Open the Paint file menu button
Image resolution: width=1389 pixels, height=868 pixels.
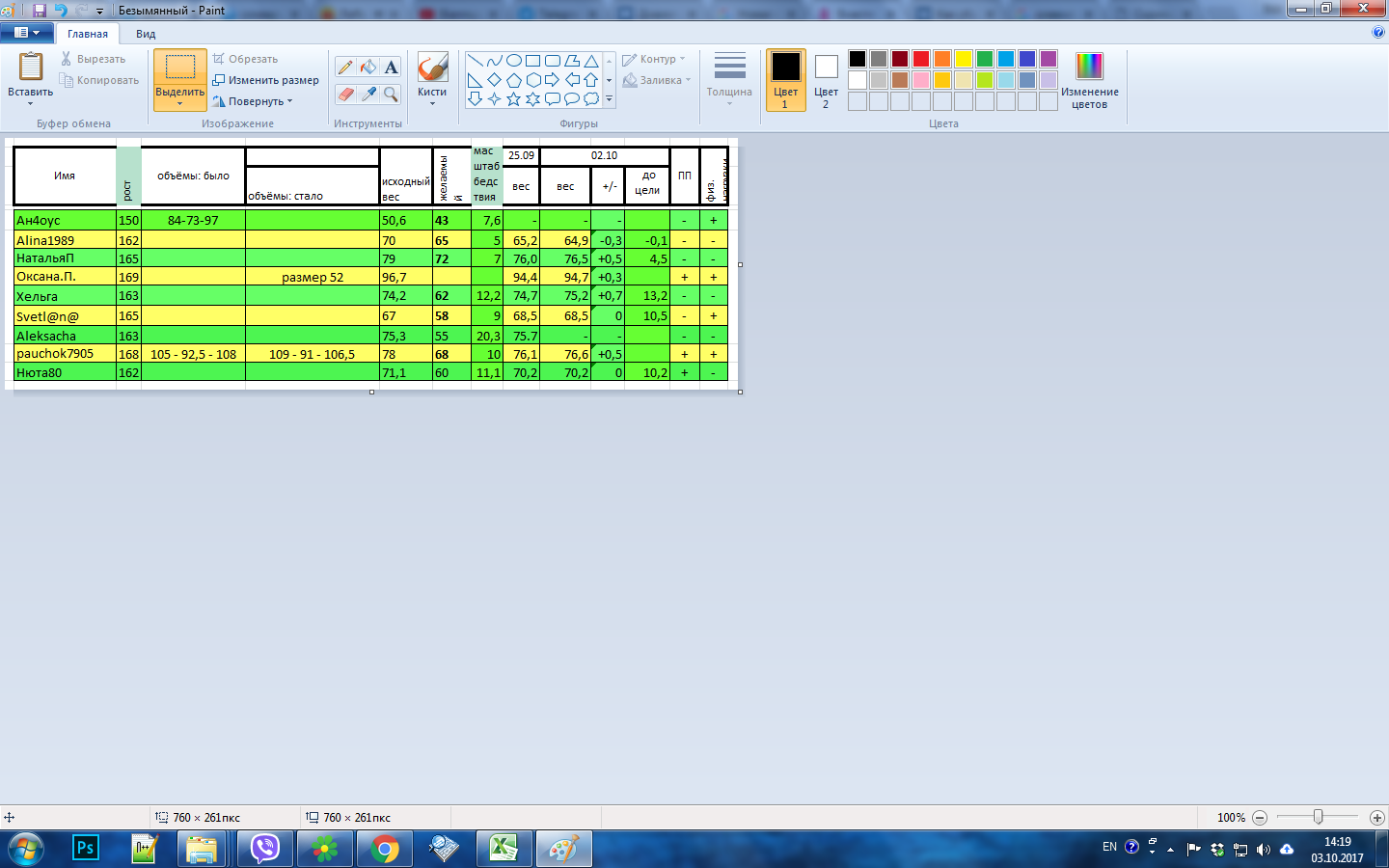(x=26, y=33)
